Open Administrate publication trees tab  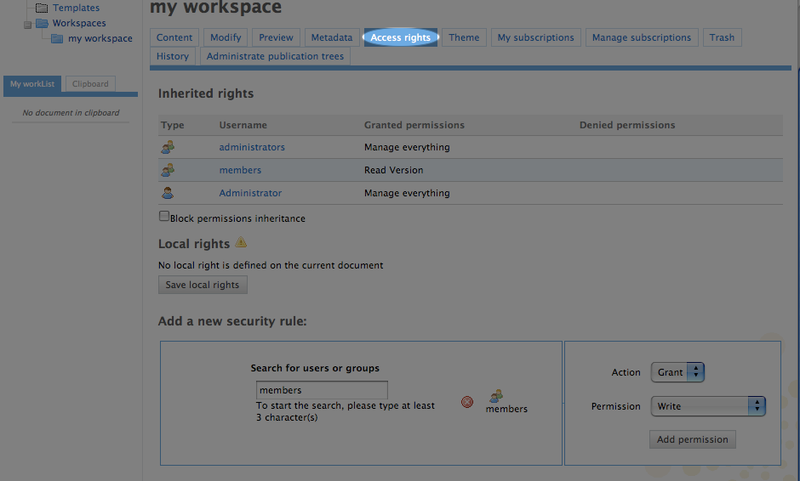(x=275, y=56)
